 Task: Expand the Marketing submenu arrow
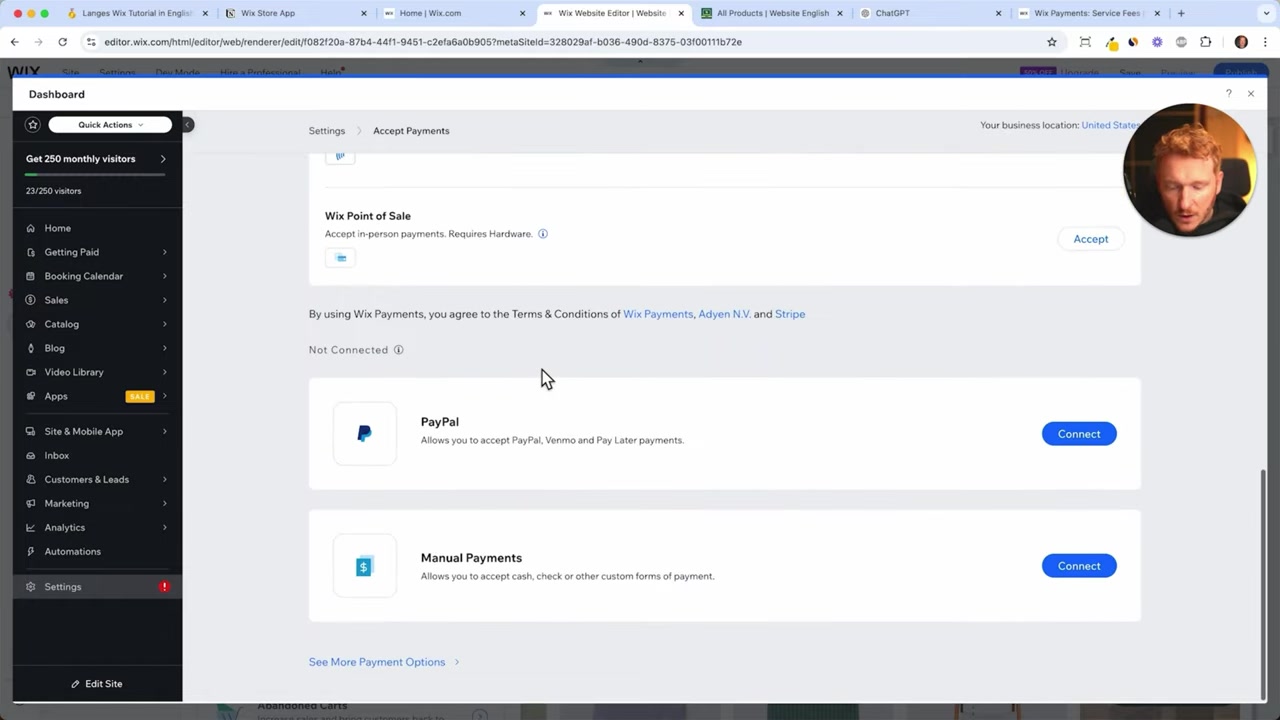(x=164, y=503)
